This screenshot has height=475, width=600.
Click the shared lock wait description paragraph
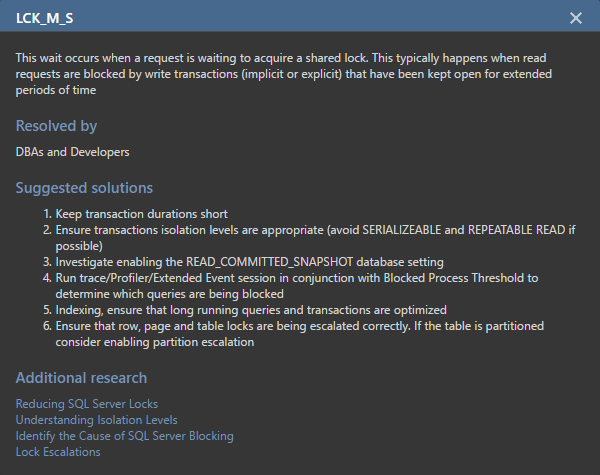click(x=284, y=74)
